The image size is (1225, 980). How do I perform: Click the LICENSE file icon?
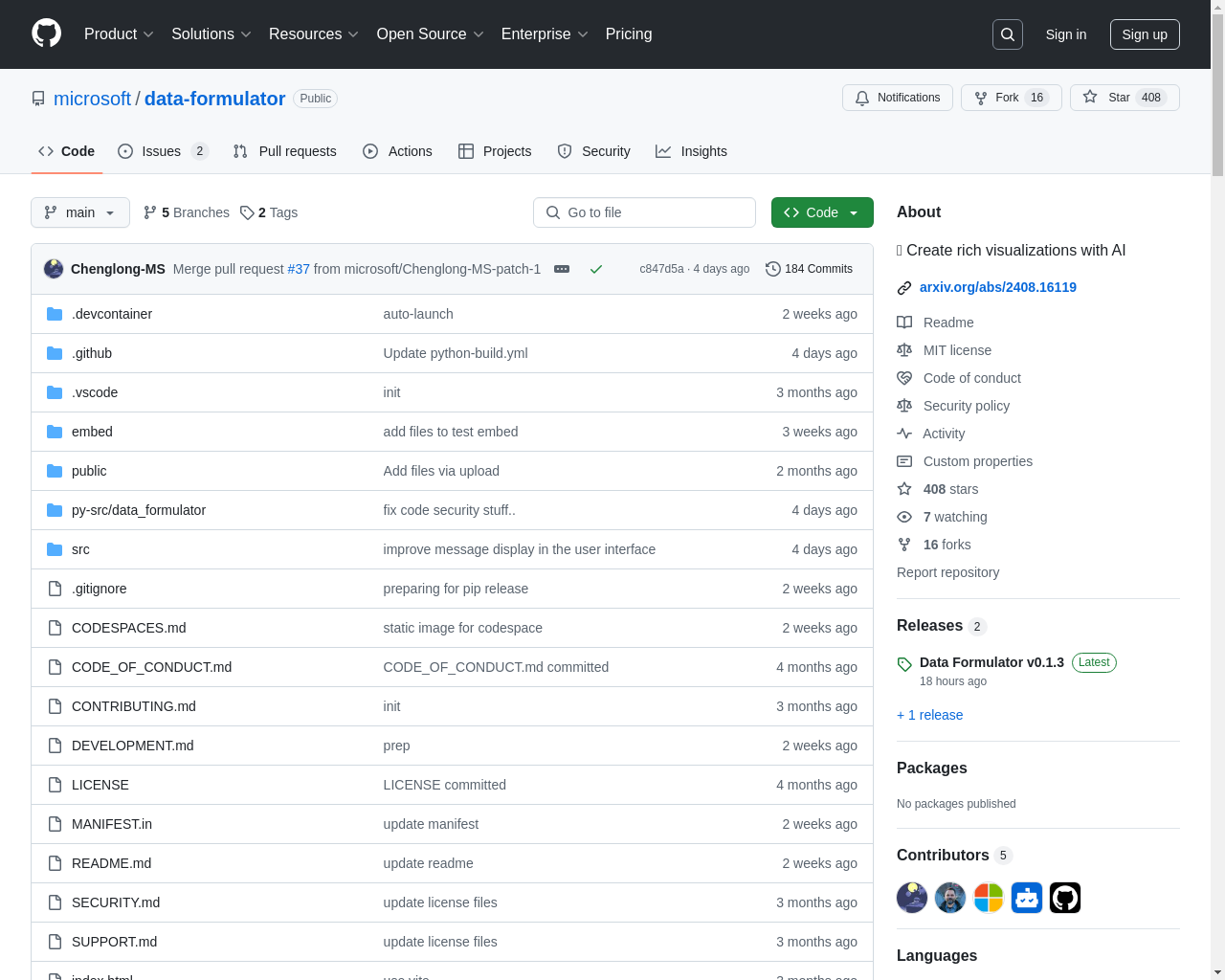pyautogui.click(x=55, y=785)
